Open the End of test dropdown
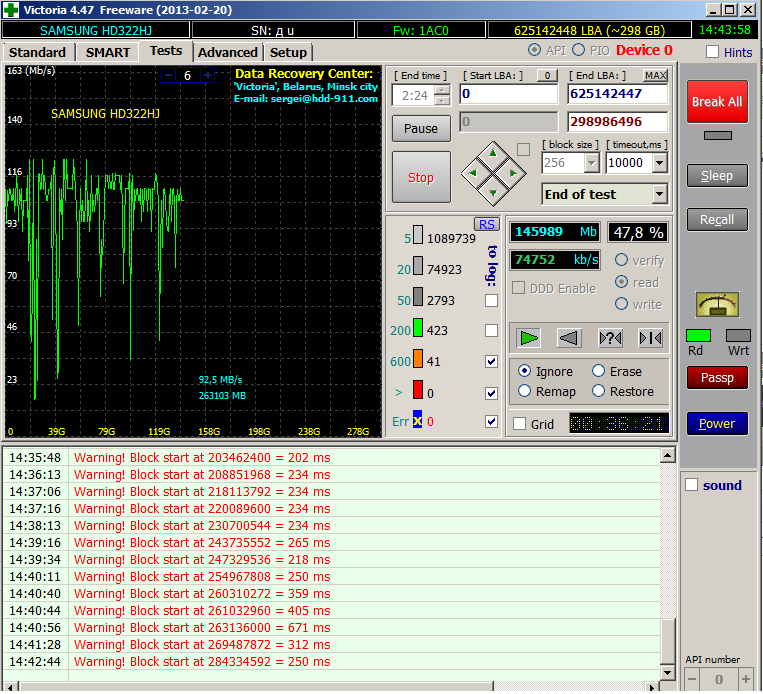Screen dimensions: 763x694 [x=659, y=194]
